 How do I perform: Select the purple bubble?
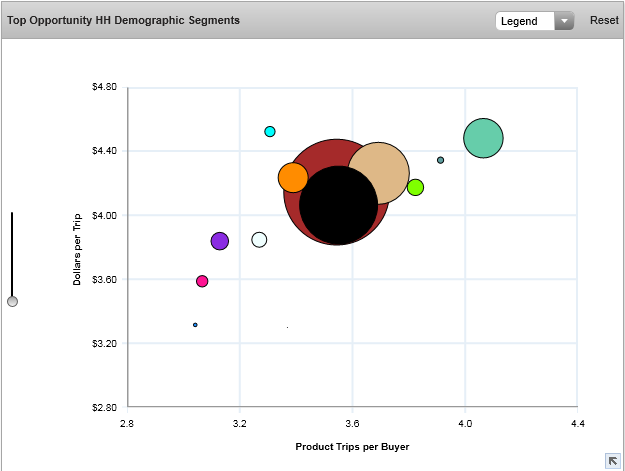(220, 241)
